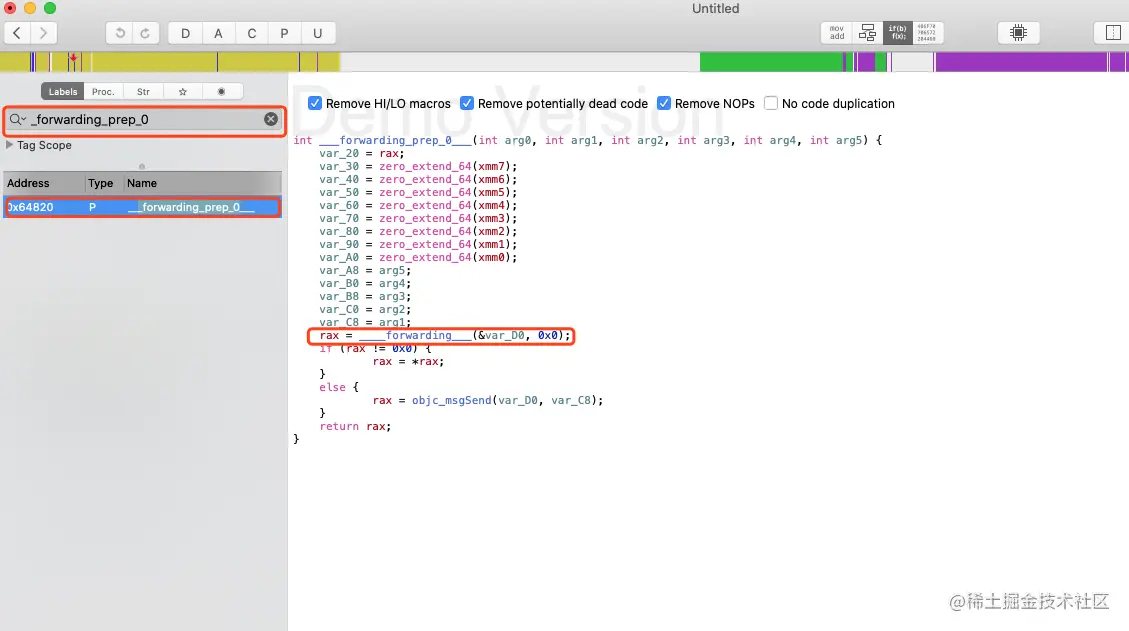Toggle Remove HI/LO macros checkbox
This screenshot has width=1129, height=631.
(315, 103)
